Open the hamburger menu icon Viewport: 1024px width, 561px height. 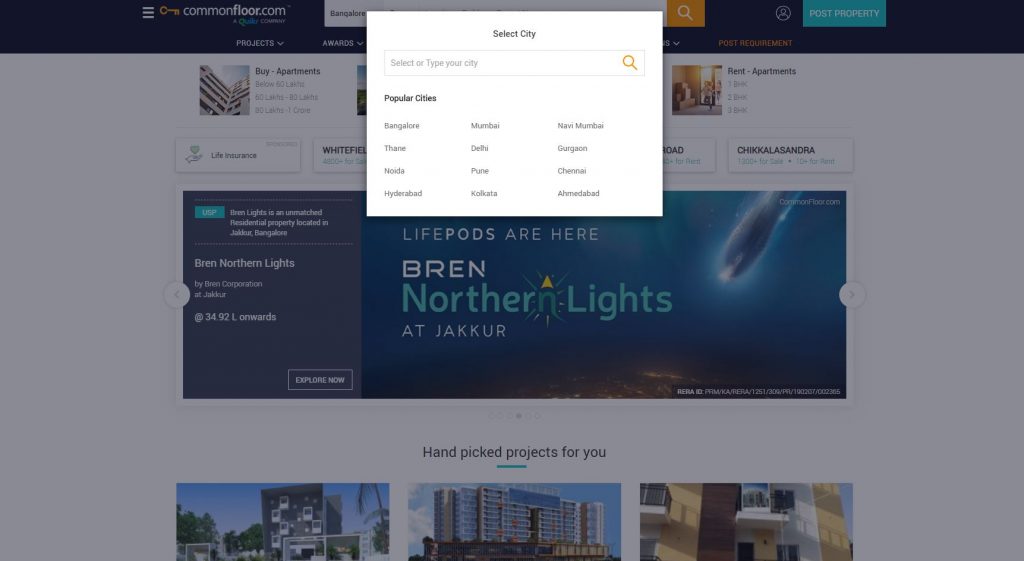coord(148,12)
